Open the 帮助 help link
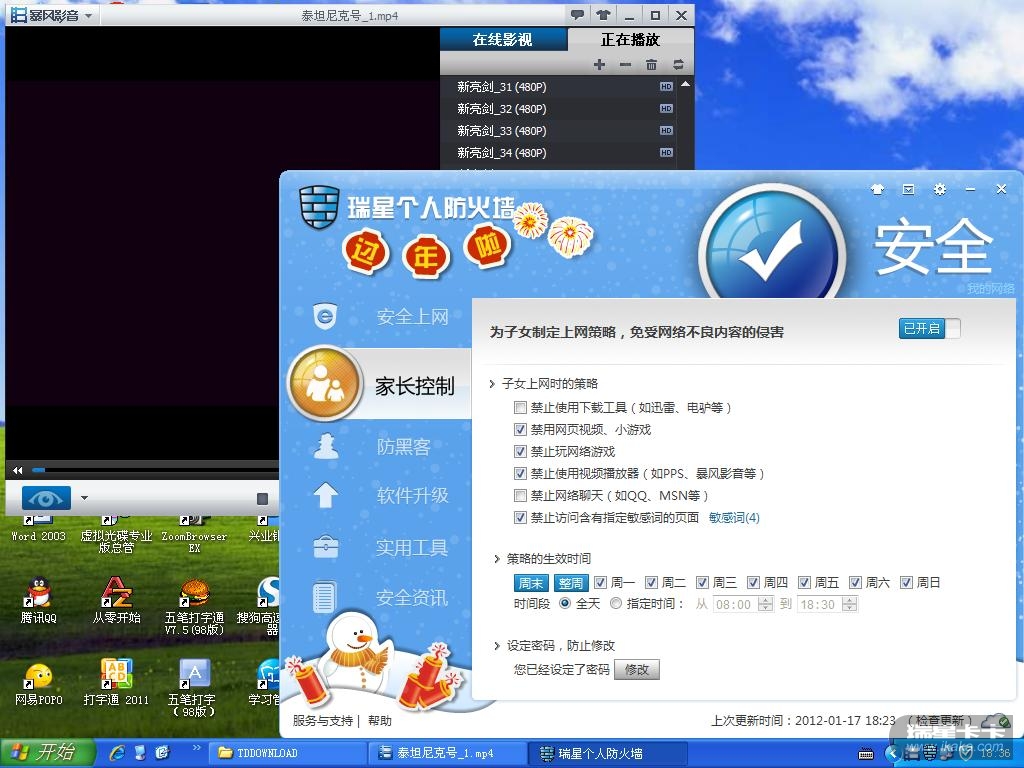This screenshot has height=768, width=1024. point(379,720)
